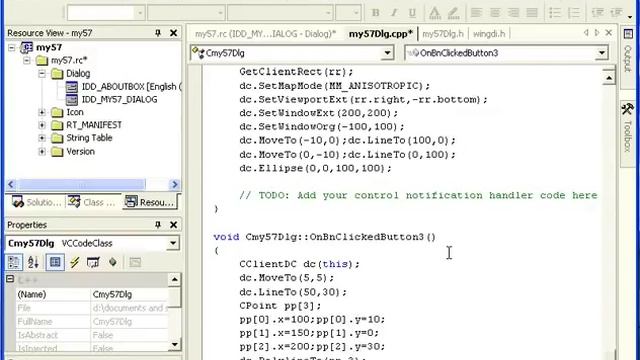This screenshot has width=640, height=360.
Task: Switch to my57Dlg.cpp tab
Action: 380,34
